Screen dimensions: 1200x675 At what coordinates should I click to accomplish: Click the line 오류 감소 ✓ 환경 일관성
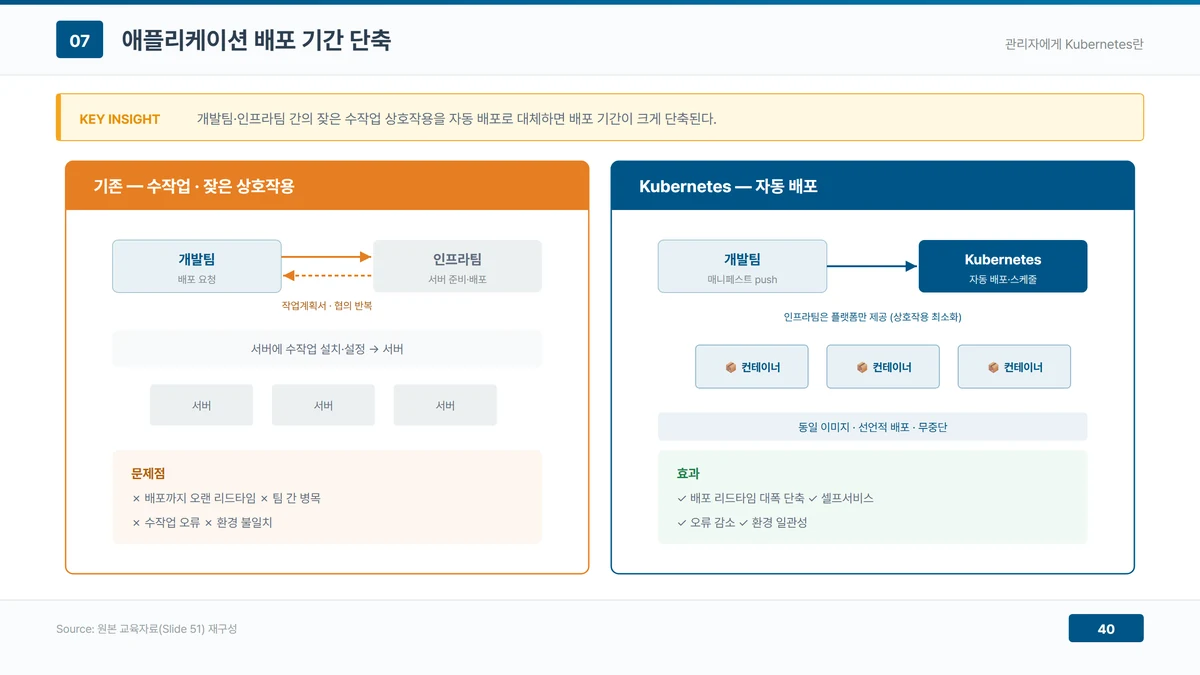[742, 522]
